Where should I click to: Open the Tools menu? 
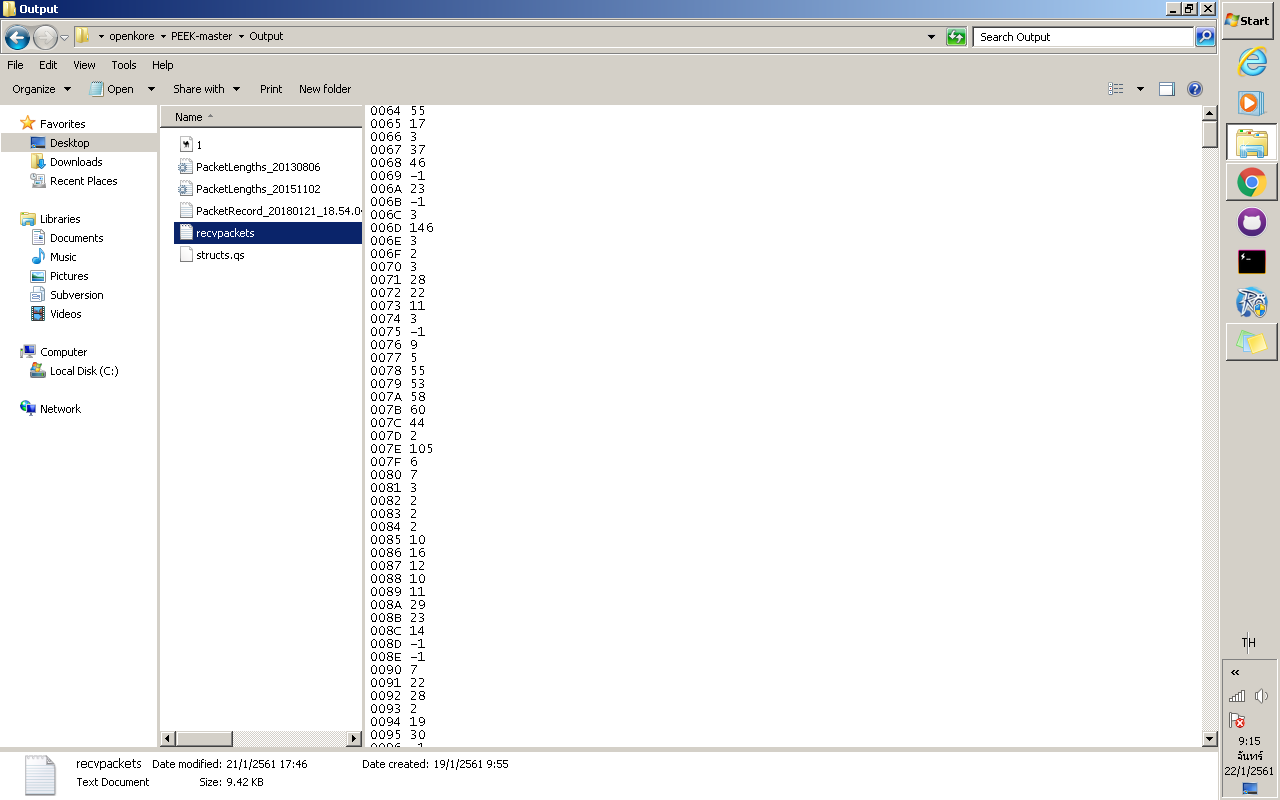click(x=123, y=65)
